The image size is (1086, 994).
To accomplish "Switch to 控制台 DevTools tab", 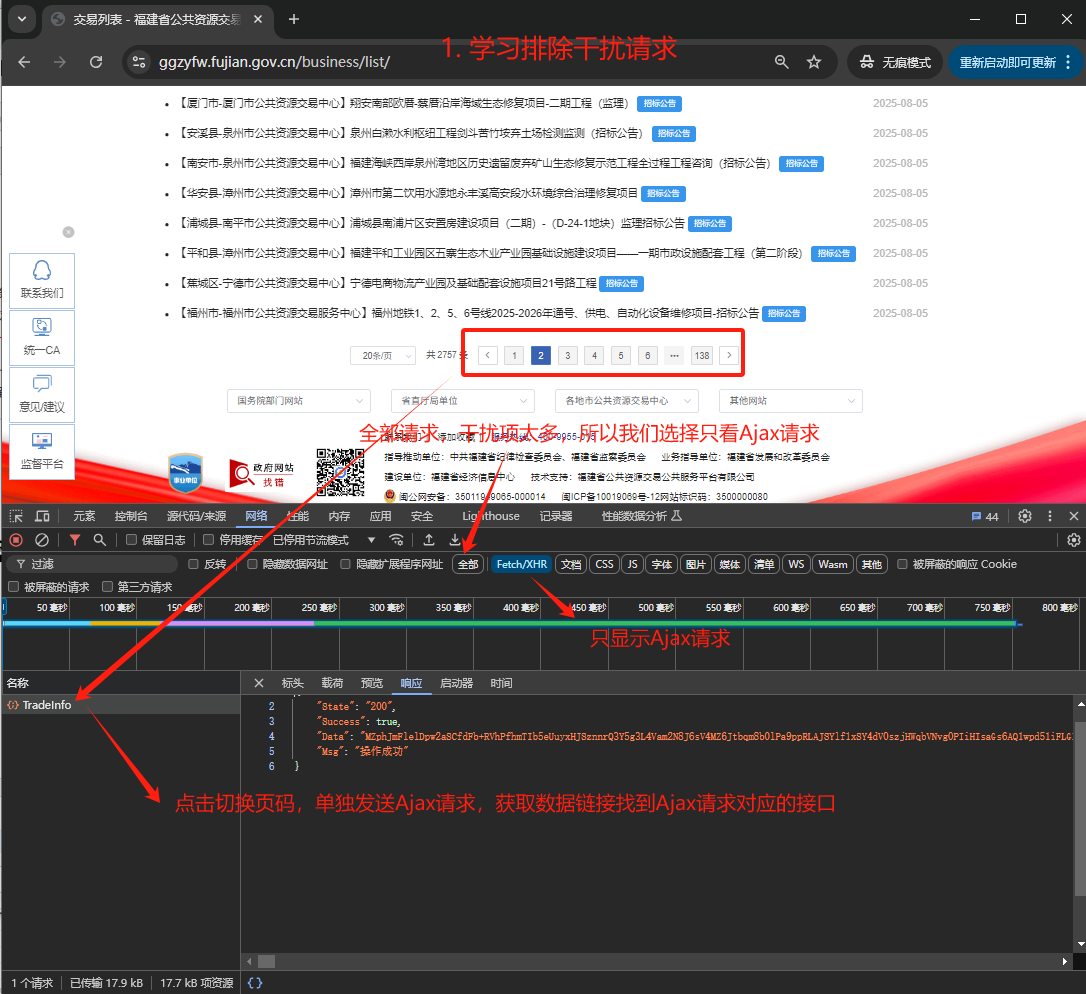I will point(131,516).
